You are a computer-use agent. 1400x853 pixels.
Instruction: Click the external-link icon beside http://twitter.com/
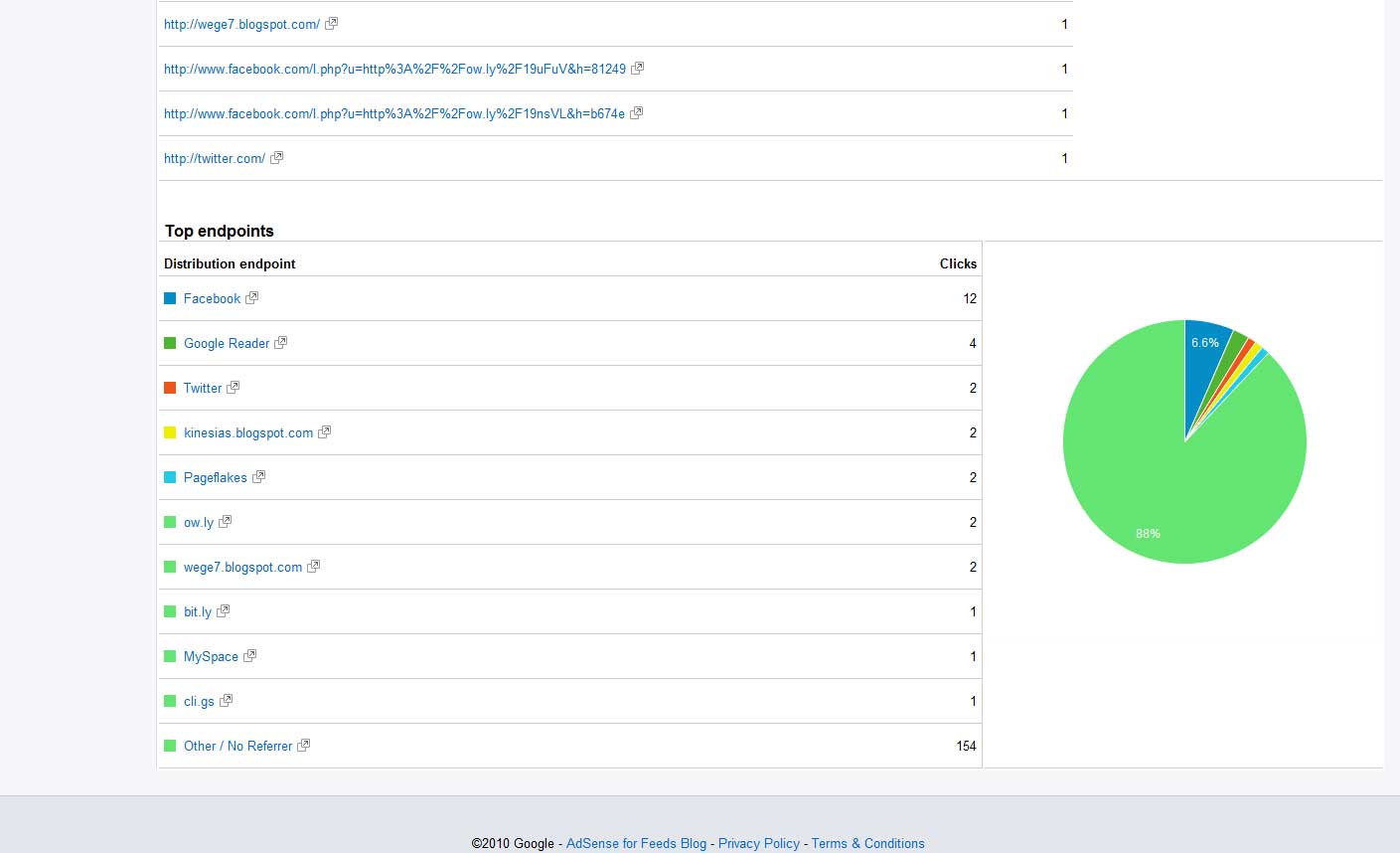276,157
